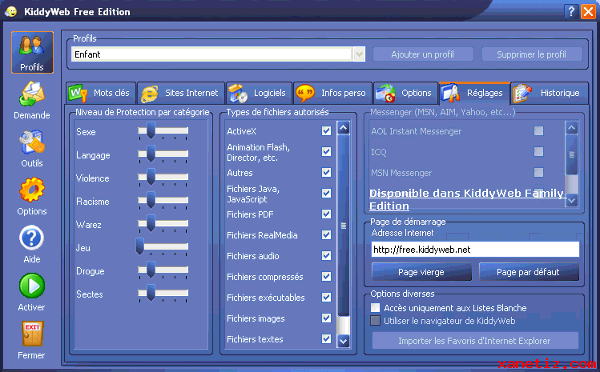
Task: Click the Drogue protection slider
Action: [163, 270]
